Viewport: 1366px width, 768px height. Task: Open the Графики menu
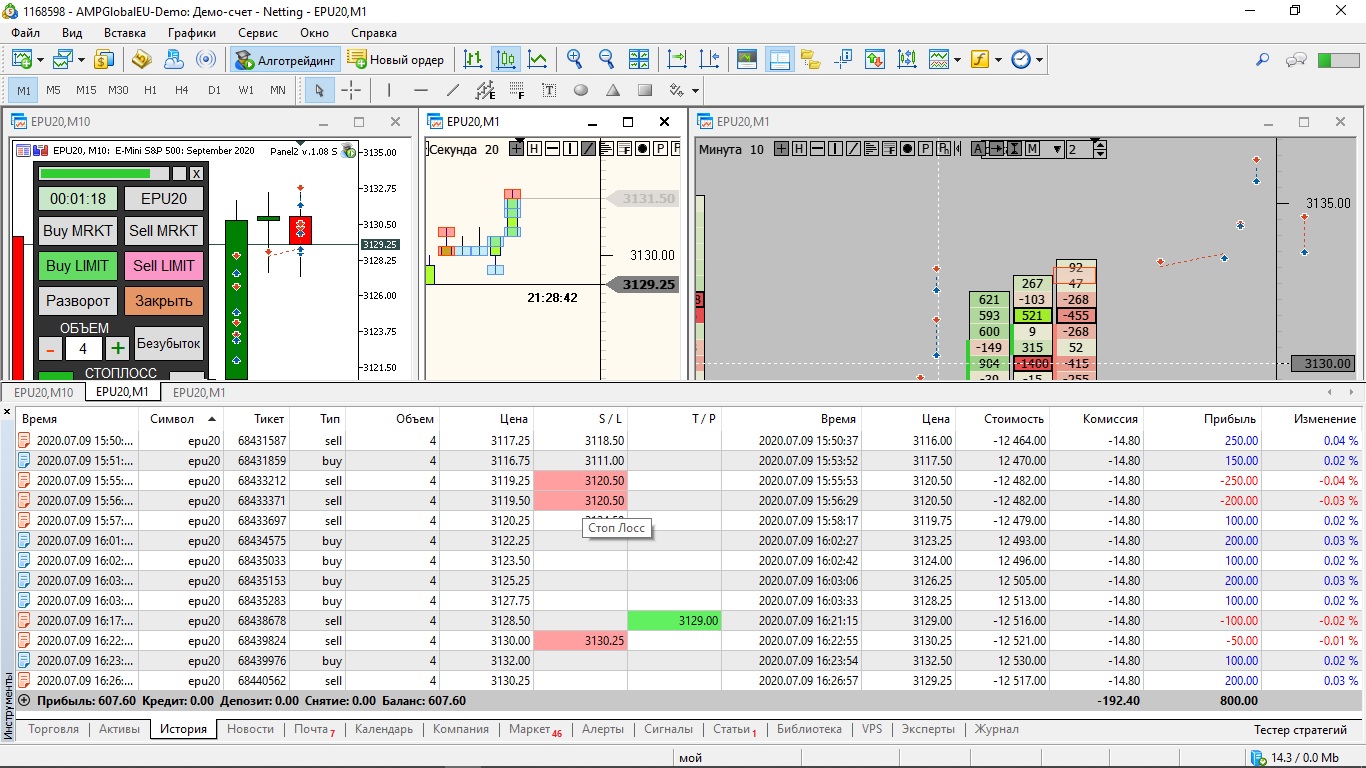point(192,33)
